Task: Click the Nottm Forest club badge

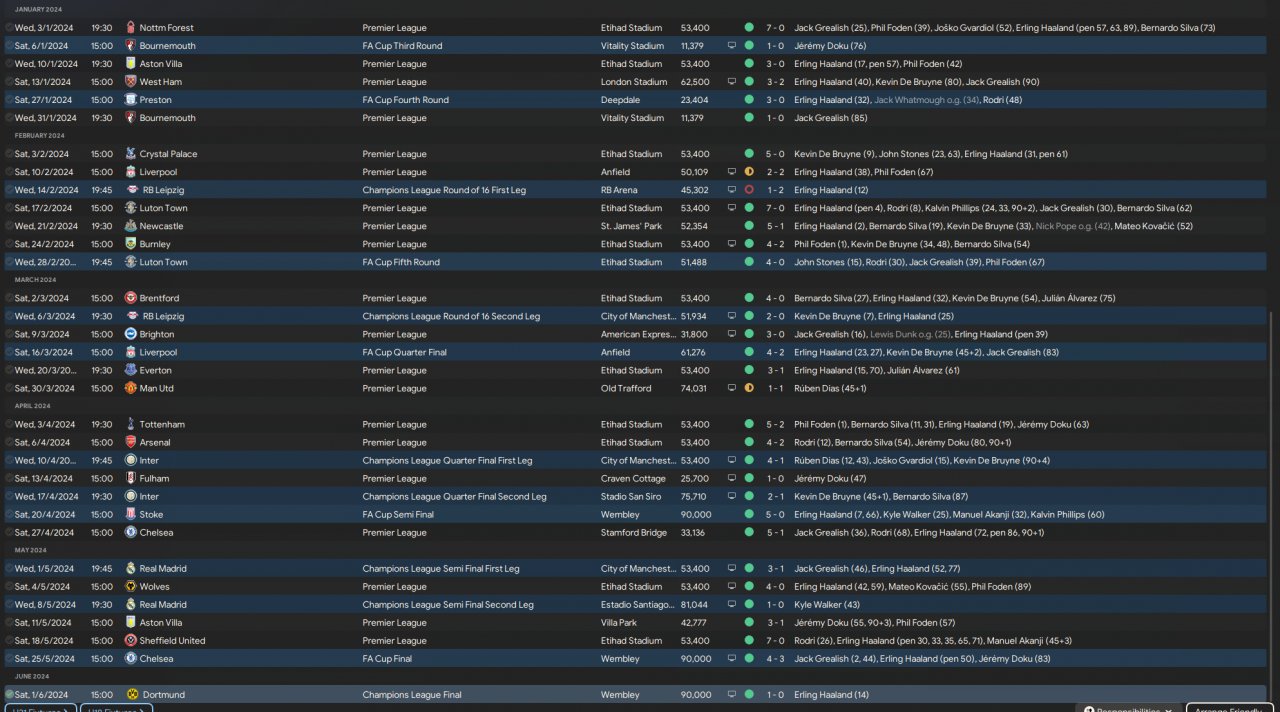Action: (x=130, y=28)
